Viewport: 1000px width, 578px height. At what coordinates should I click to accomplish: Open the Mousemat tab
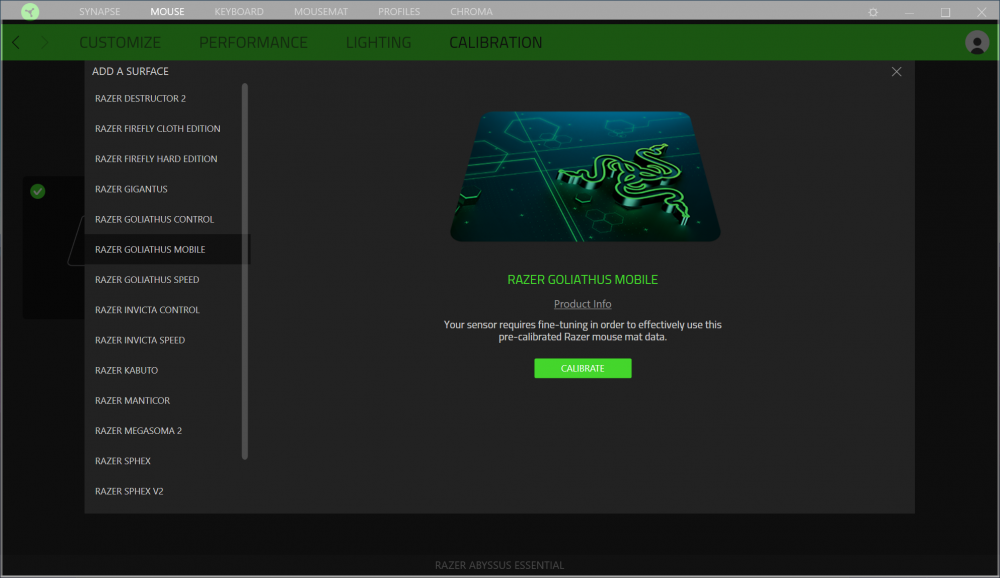[x=321, y=11]
